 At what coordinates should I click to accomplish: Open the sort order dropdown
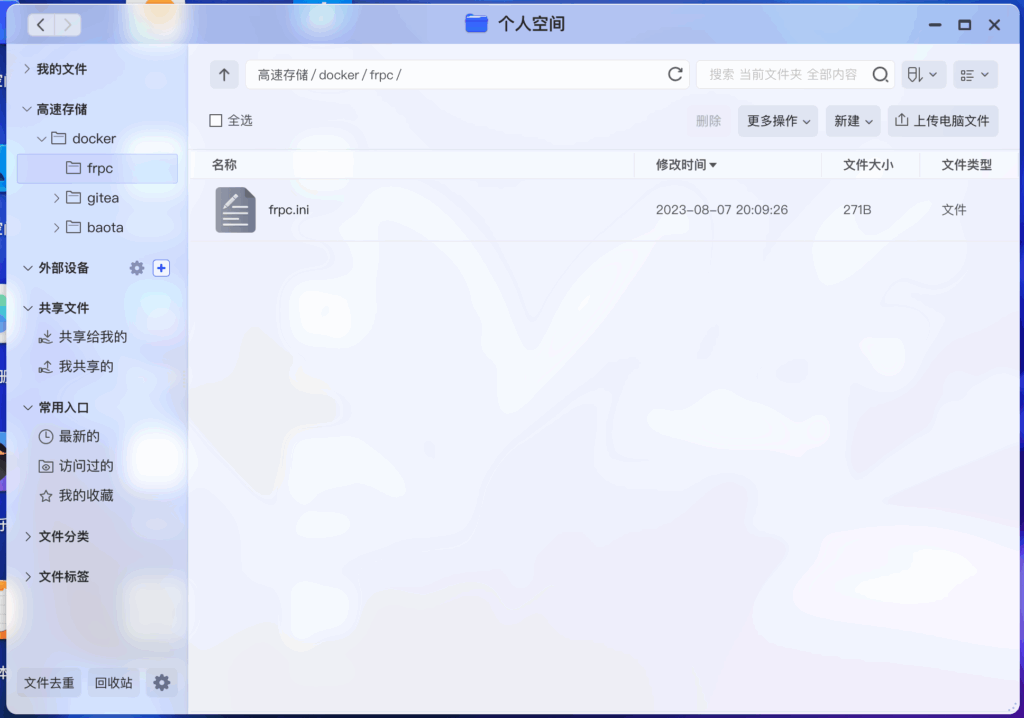922,74
